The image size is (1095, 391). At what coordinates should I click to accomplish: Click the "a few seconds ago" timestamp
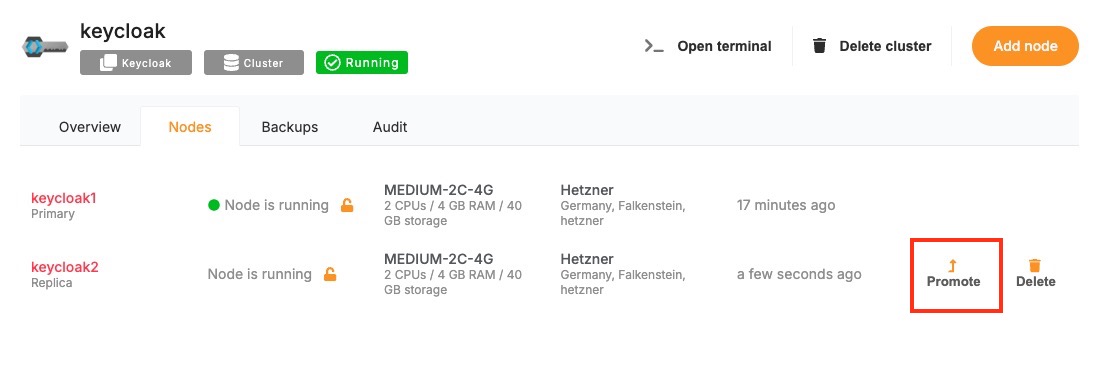(x=799, y=274)
